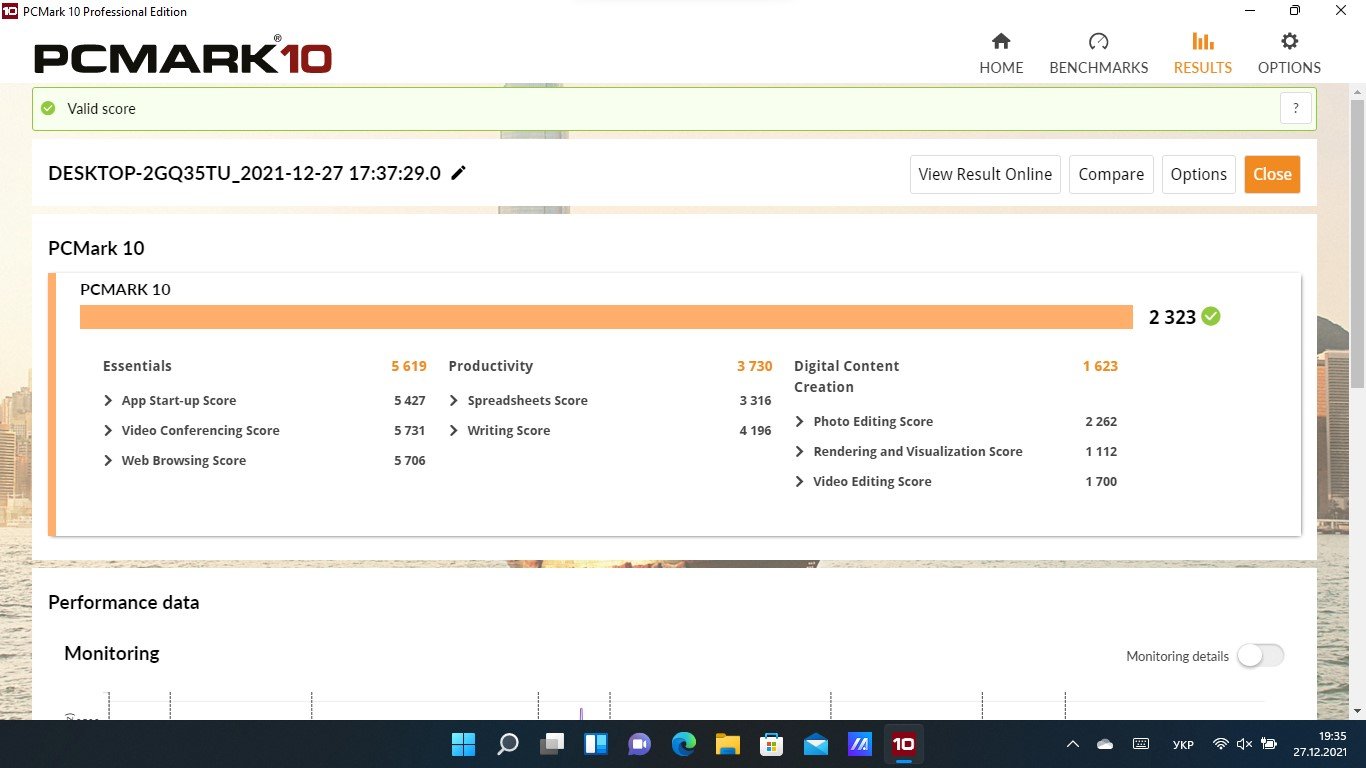1366x768 pixels.
Task: Click the OneDrive cloud tray icon
Action: coord(1105,744)
